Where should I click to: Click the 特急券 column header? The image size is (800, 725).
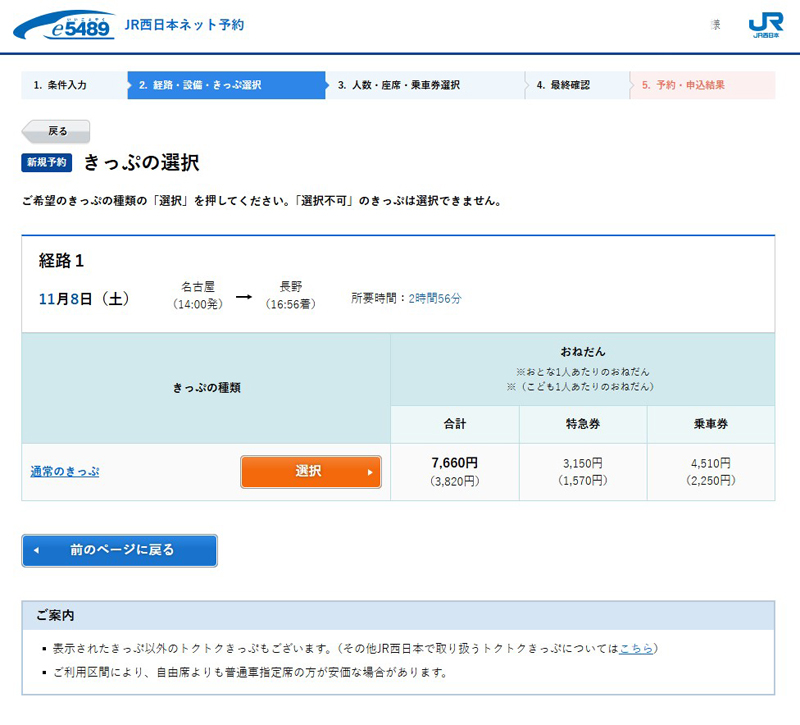coord(583,424)
